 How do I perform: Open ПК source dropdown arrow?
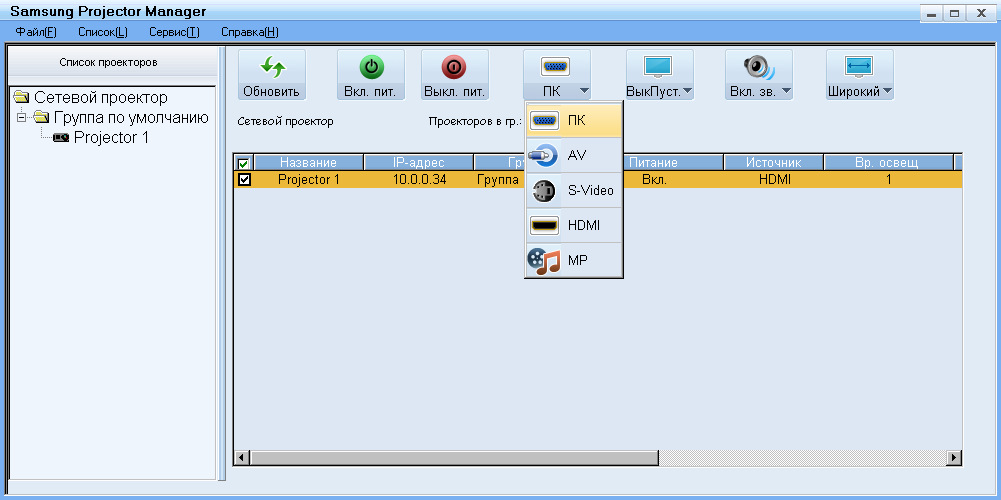coord(585,91)
